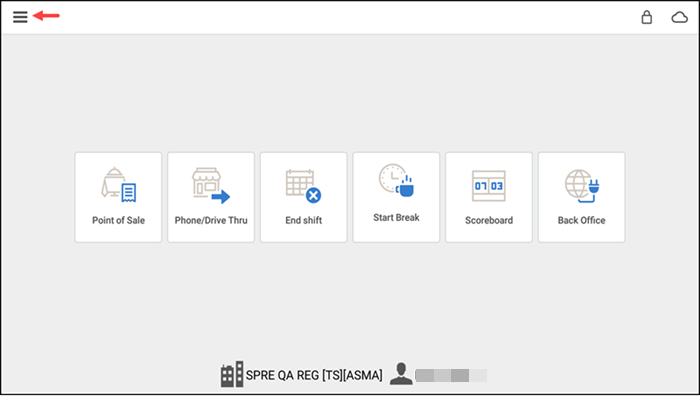Click the Start Break tile
This screenshot has height=396, width=700.
[396, 197]
